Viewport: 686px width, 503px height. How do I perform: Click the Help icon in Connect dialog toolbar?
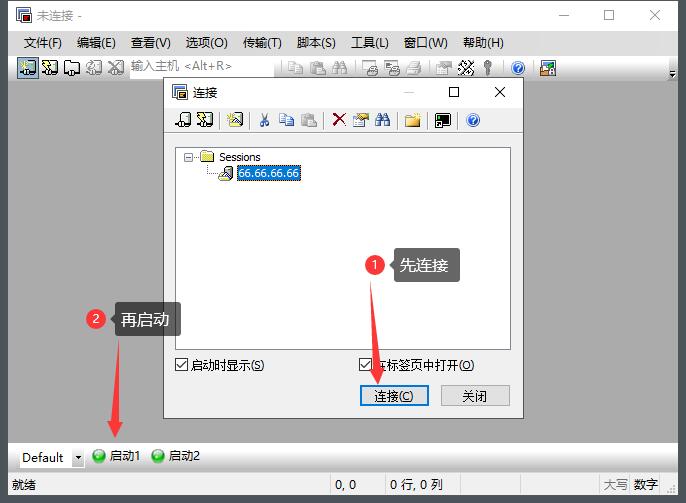pyautogui.click(x=473, y=120)
